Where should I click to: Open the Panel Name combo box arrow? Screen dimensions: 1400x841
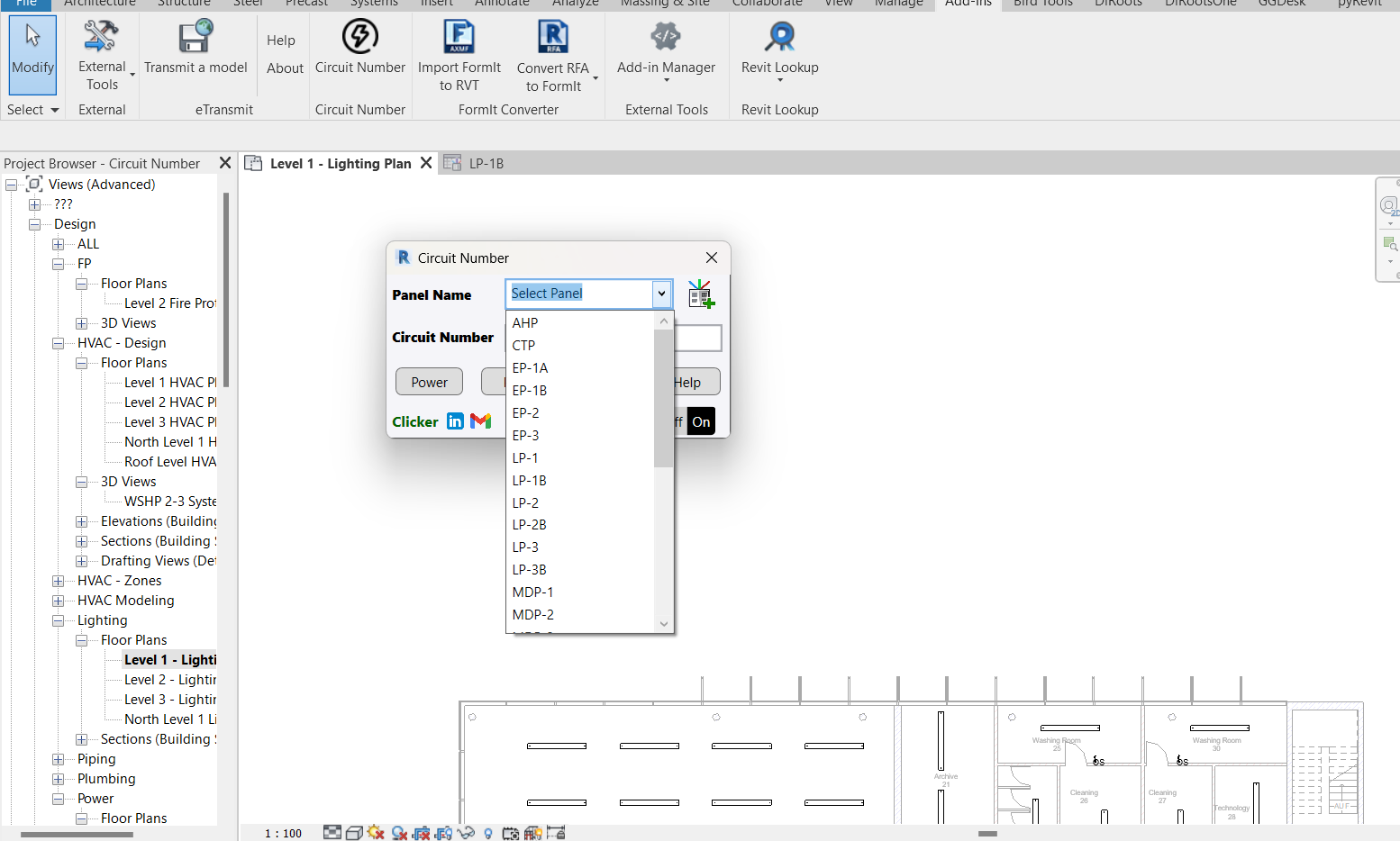(661, 294)
